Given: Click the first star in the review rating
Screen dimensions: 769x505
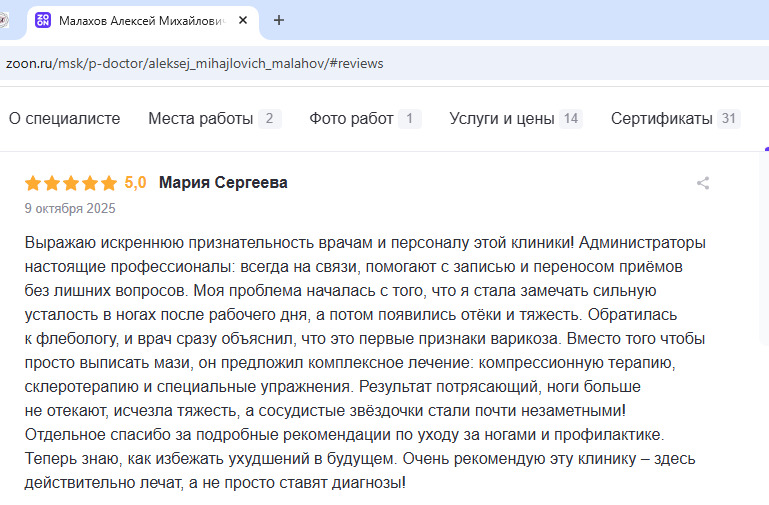Looking at the screenshot, I should (x=32, y=183).
